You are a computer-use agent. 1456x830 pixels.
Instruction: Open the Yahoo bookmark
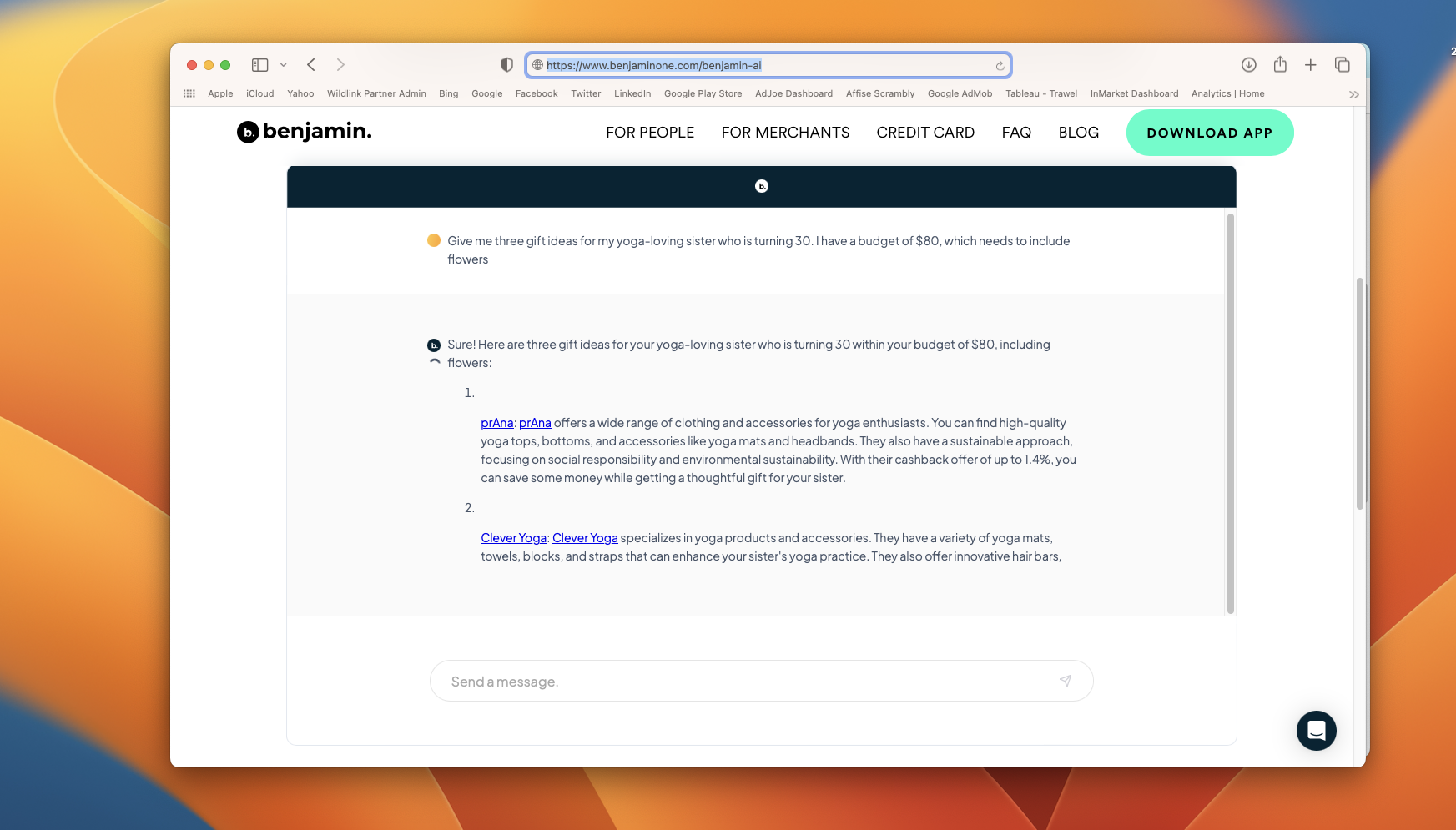[x=300, y=93]
